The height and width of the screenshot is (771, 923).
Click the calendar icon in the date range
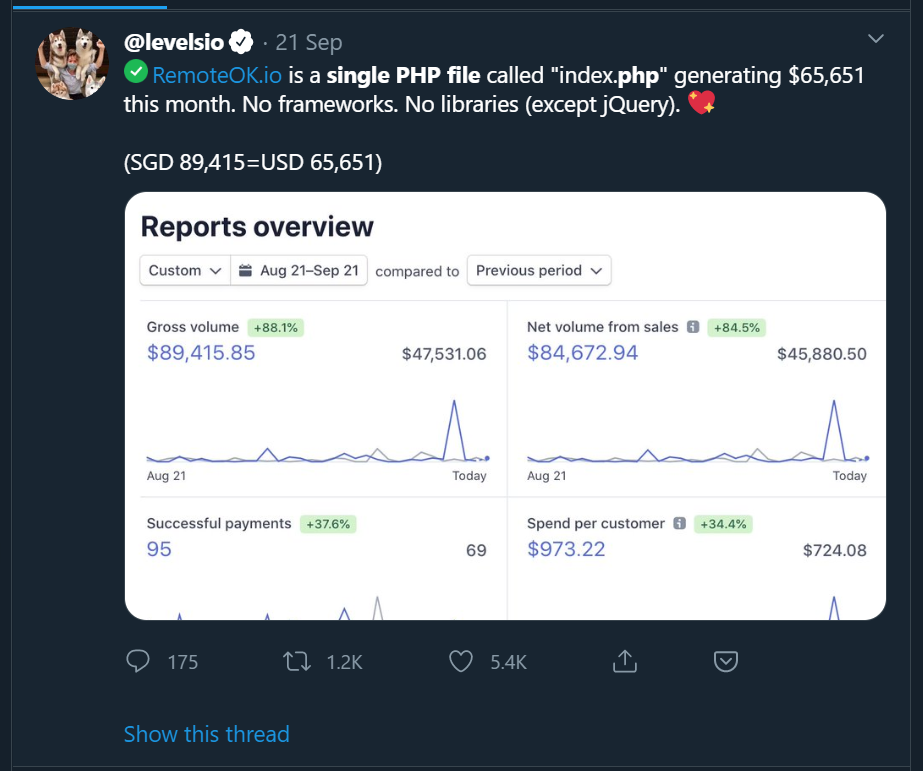pyautogui.click(x=245, y=270)
